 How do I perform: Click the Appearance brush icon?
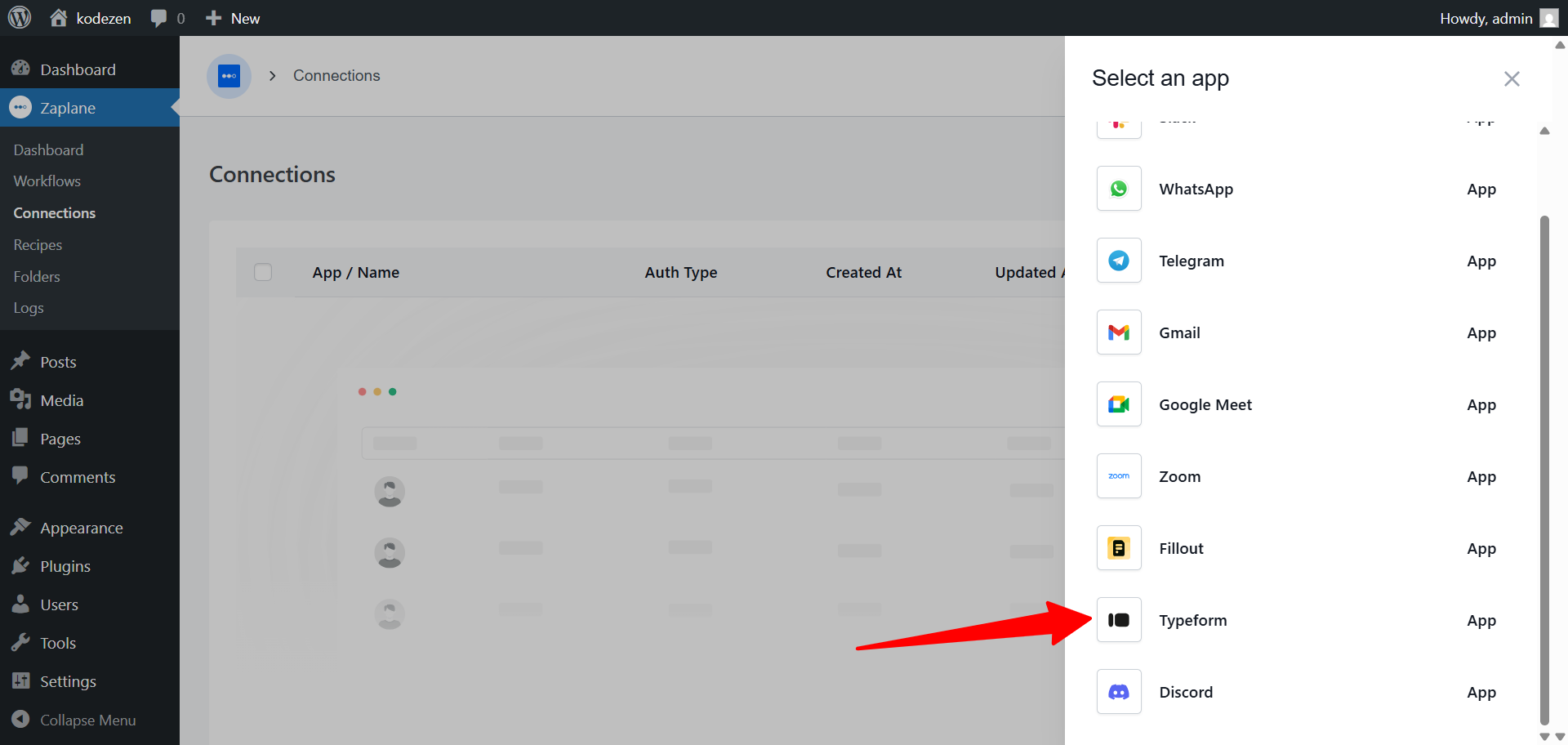20,527
